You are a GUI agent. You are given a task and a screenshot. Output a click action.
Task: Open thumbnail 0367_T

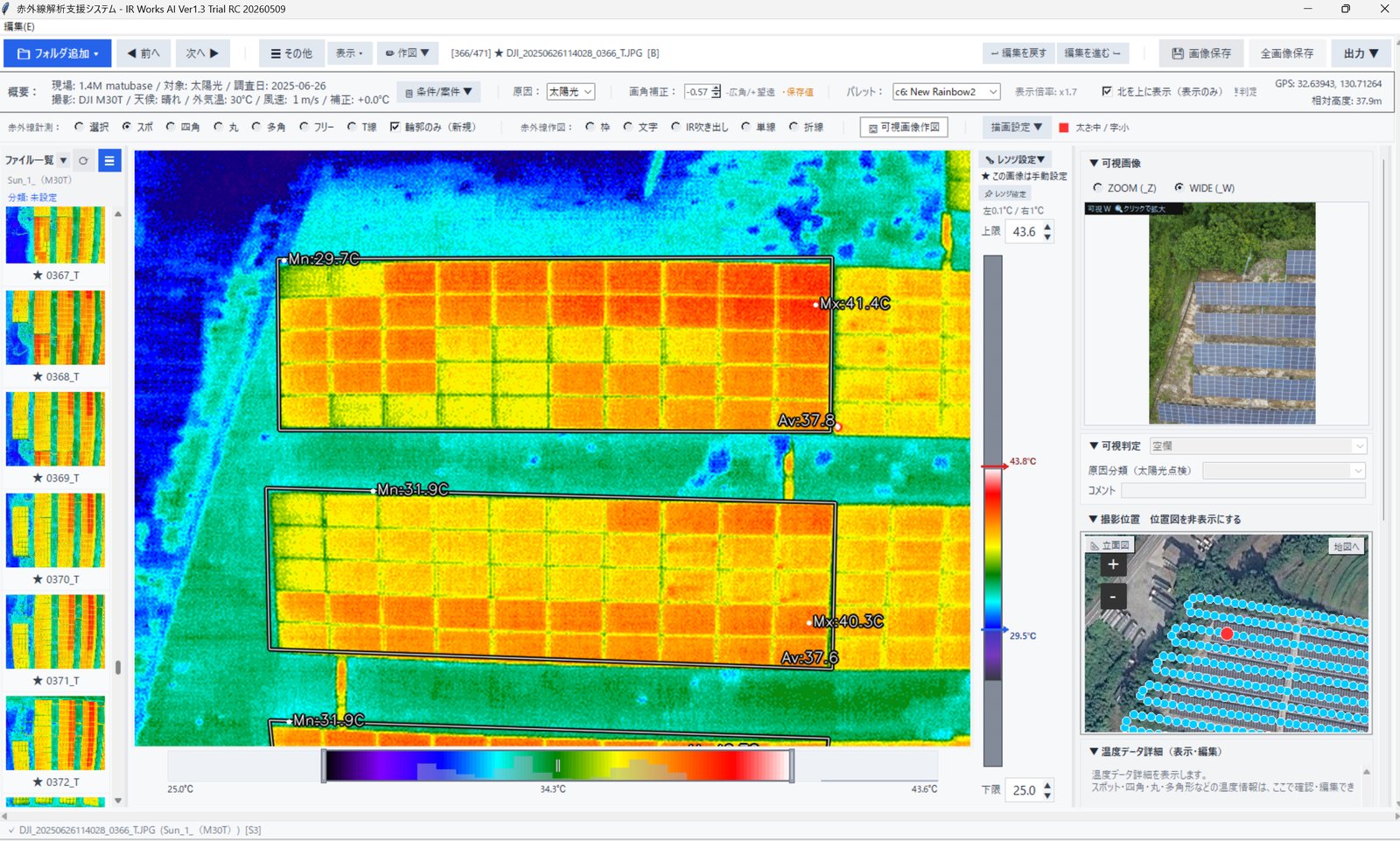pyautogui.click(x=55, y=235)
